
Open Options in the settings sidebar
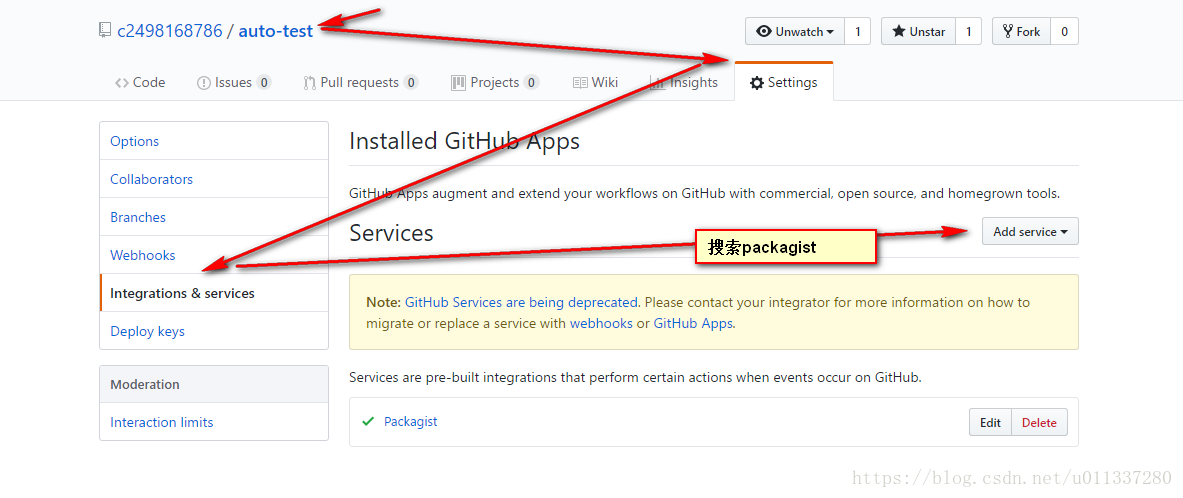[x=214, y=141]
